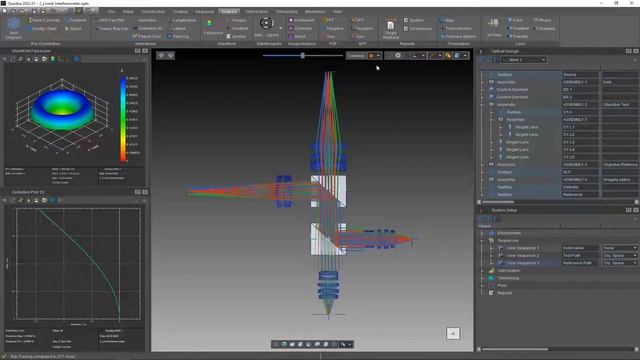The width and height of the screenshot is (640, 360).
Task: Open the OPD Fan Plot
Action: click(x=109, y=20)
